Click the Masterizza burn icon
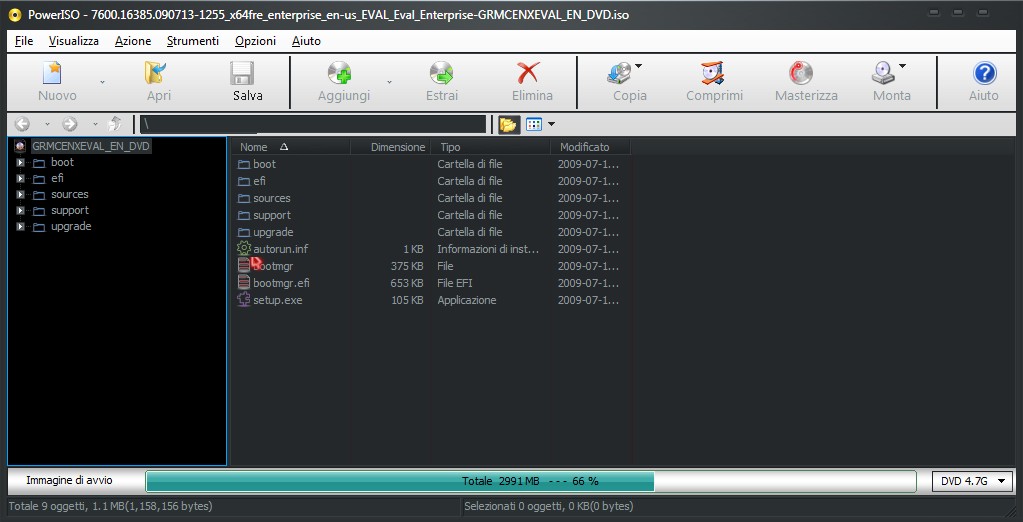Viewport: 1023px width, 522px height. (801, 72)
